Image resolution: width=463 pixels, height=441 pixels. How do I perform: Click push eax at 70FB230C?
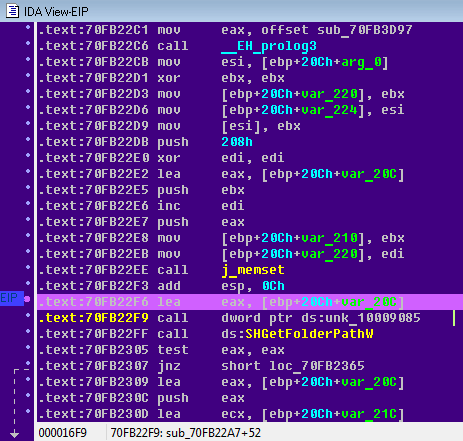[250, 398]
